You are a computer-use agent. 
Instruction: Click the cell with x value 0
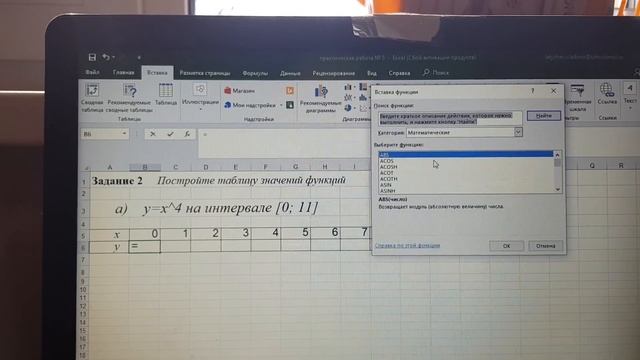(x=144, y=234)
